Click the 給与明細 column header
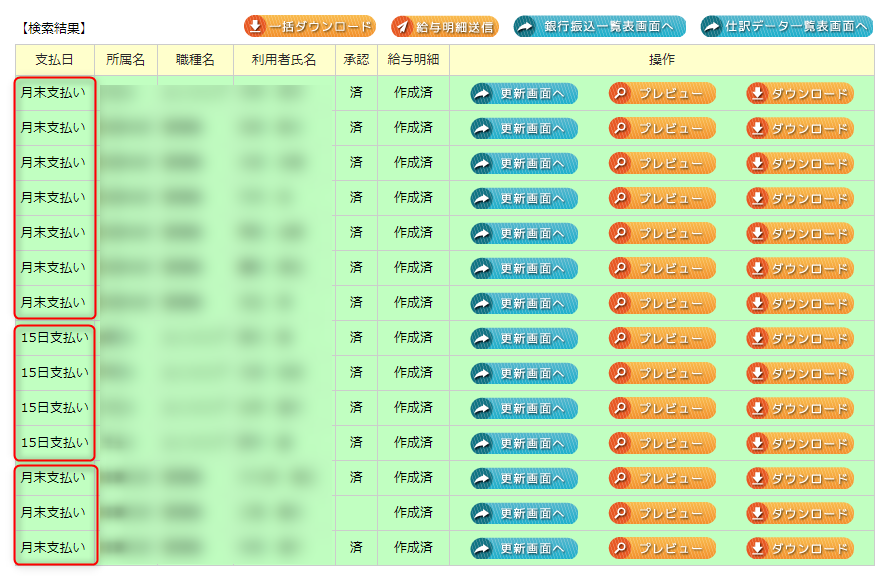The height and width of the screenshot is (576, 889). click(413, 60)
